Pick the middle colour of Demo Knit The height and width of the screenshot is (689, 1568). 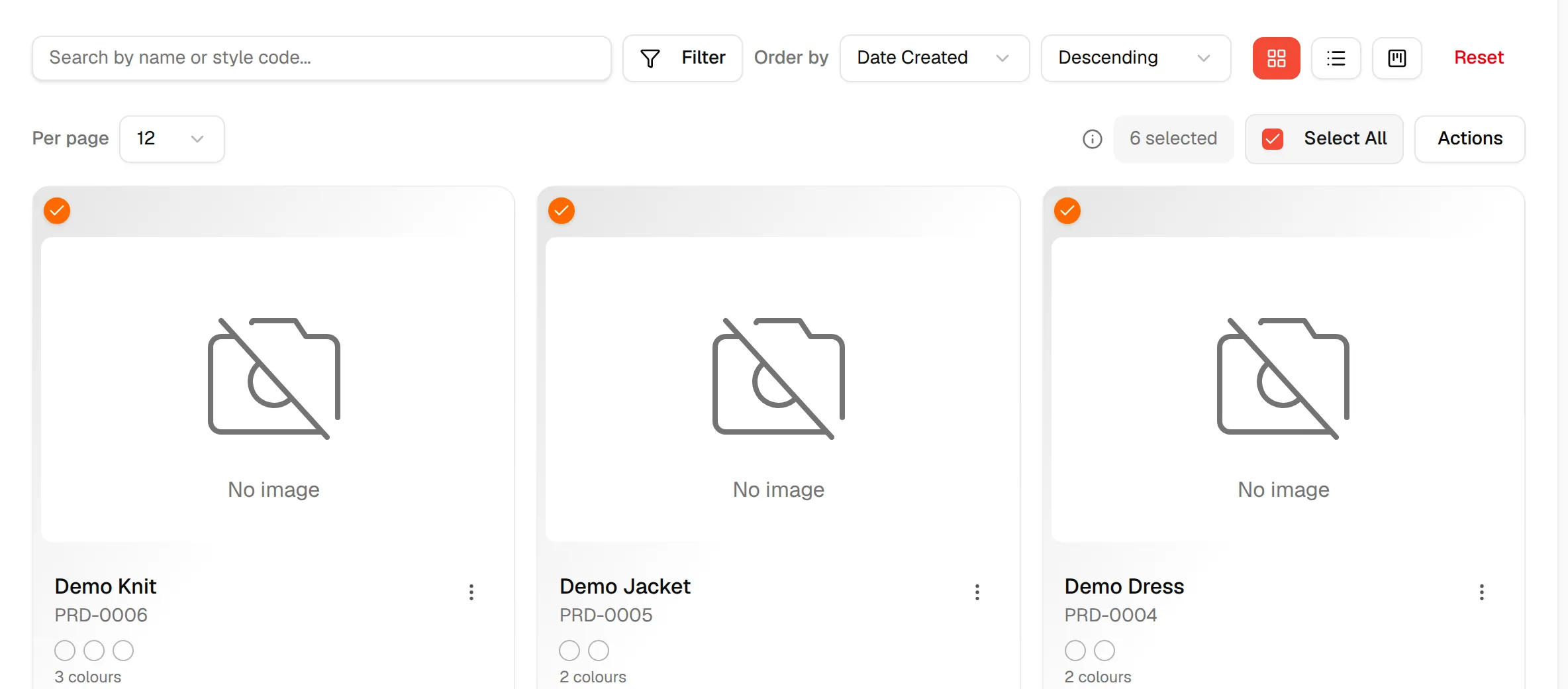point(94,651)
